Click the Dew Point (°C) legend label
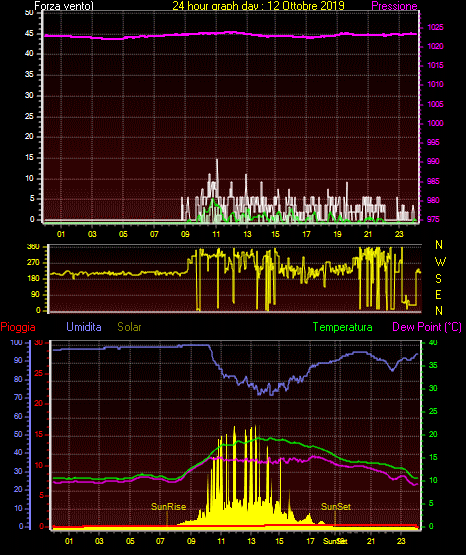Viewport: 466px width, 555px height. coord(427,327)
